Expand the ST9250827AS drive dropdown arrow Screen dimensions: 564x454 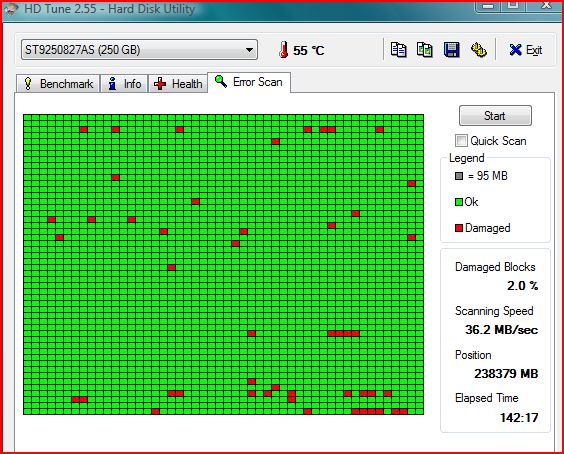pyautogui.click(x=249, y=50)
